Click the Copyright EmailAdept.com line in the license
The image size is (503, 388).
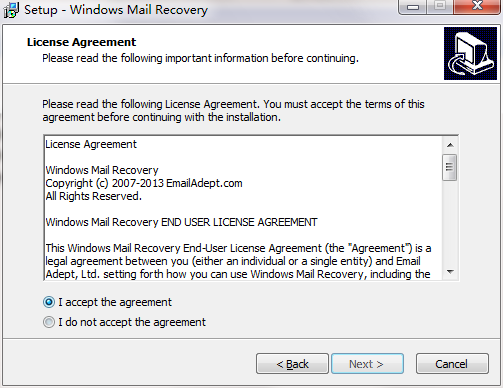[144, 183]
